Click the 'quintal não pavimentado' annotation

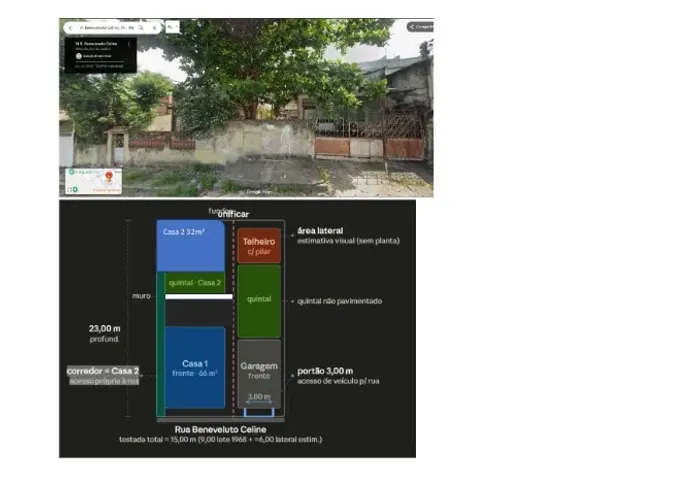[339, 301]
